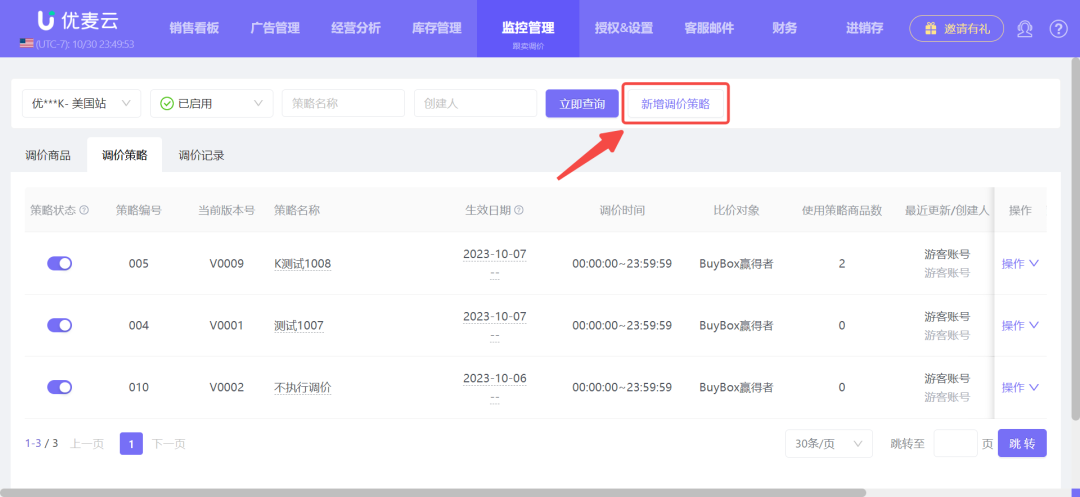Click the vertical scrollbar on right
Screen dimensions: 1080x497
[1076, 240]
